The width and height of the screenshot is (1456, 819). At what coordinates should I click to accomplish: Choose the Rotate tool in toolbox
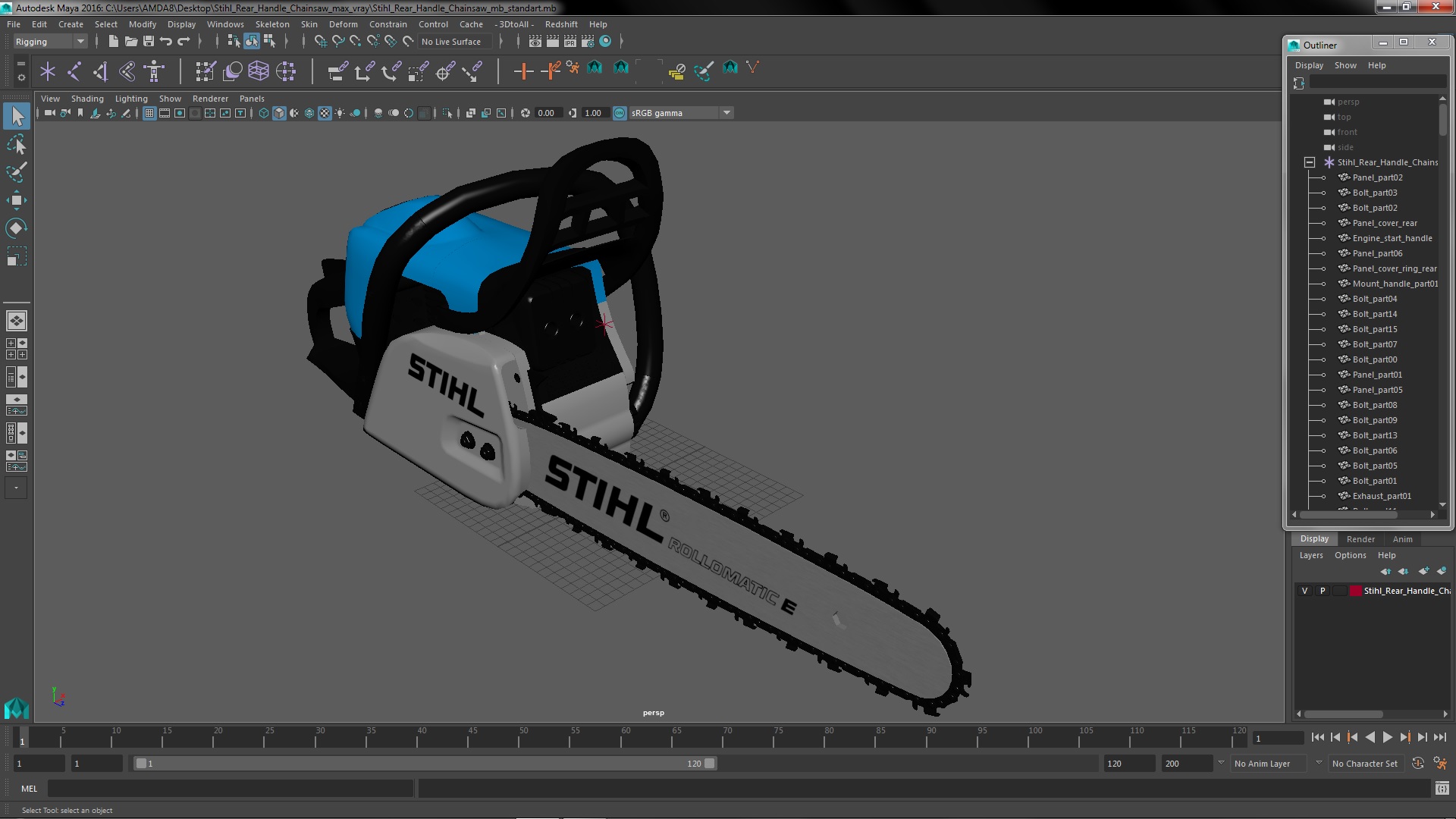tap(17, 228)
